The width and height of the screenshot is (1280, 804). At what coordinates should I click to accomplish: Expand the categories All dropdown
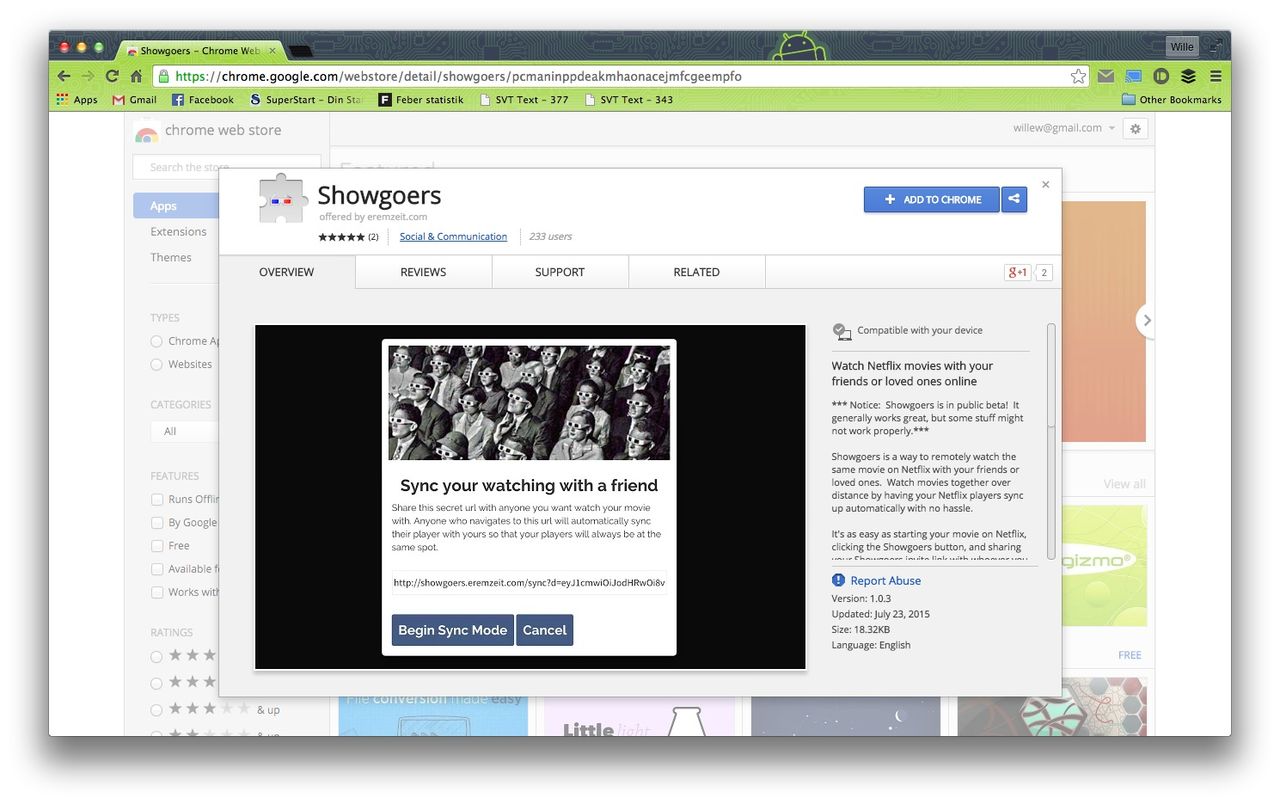pos(185,431)
